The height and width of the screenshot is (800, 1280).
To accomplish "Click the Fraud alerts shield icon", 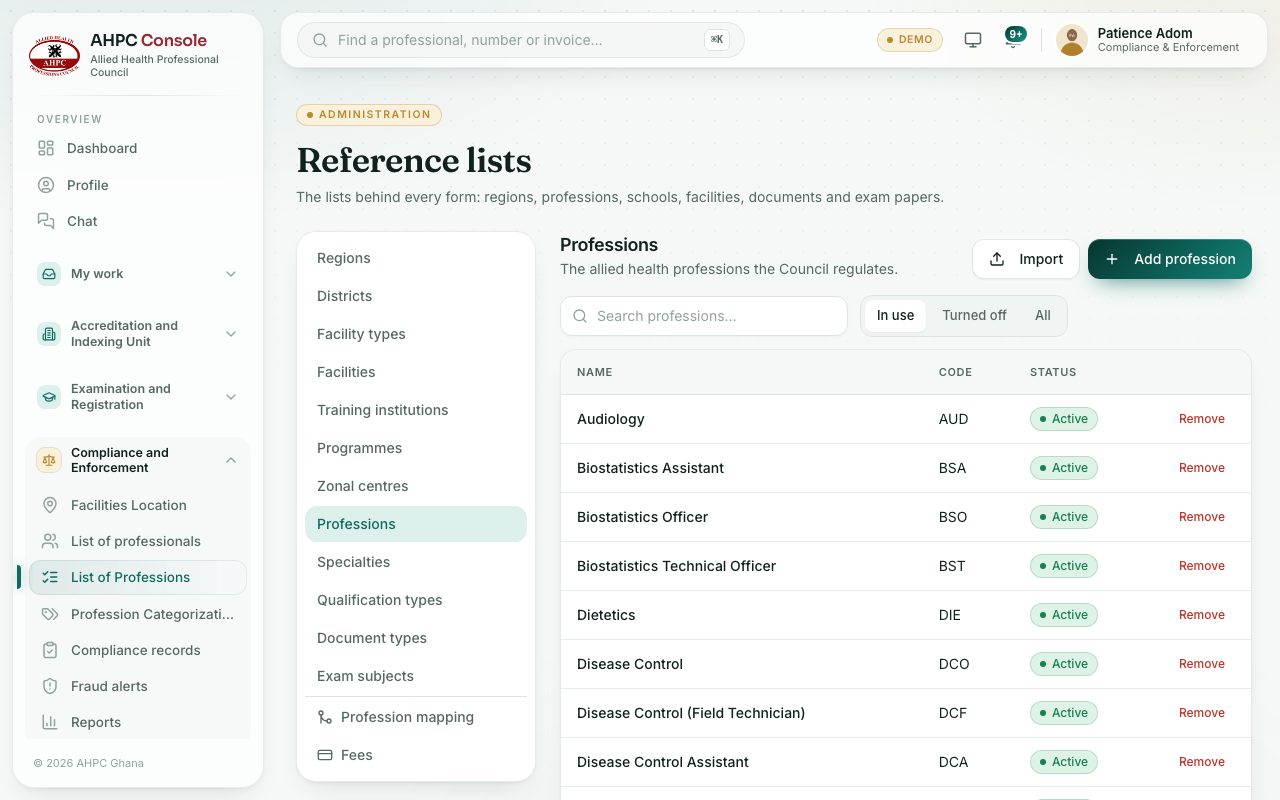I will pos(50,686).
